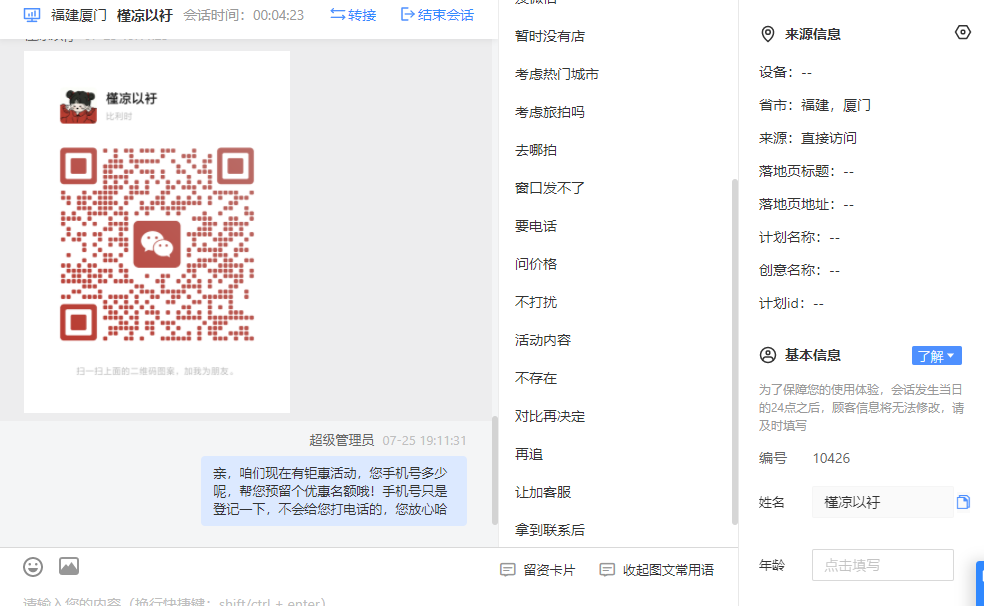Click the chat history scrollbar
Viewport: 984px width, 606px height.
tap(495, 470)
